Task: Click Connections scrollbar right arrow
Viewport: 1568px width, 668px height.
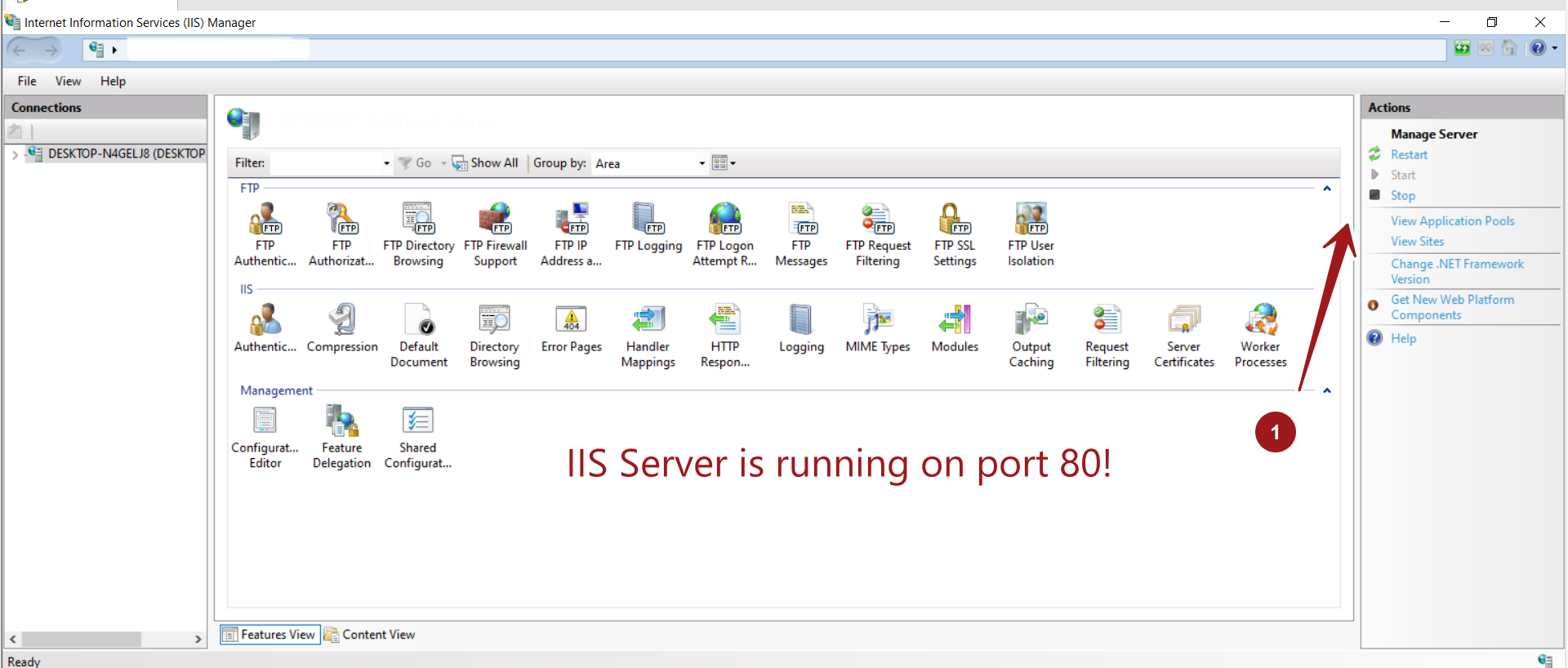Action: click(x=198, y=639)
